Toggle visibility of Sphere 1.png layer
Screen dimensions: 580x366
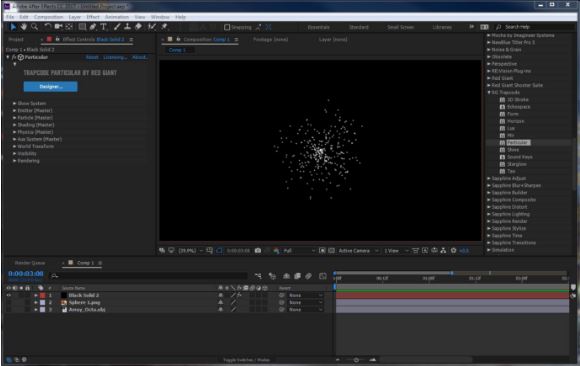tap(9, 302)
